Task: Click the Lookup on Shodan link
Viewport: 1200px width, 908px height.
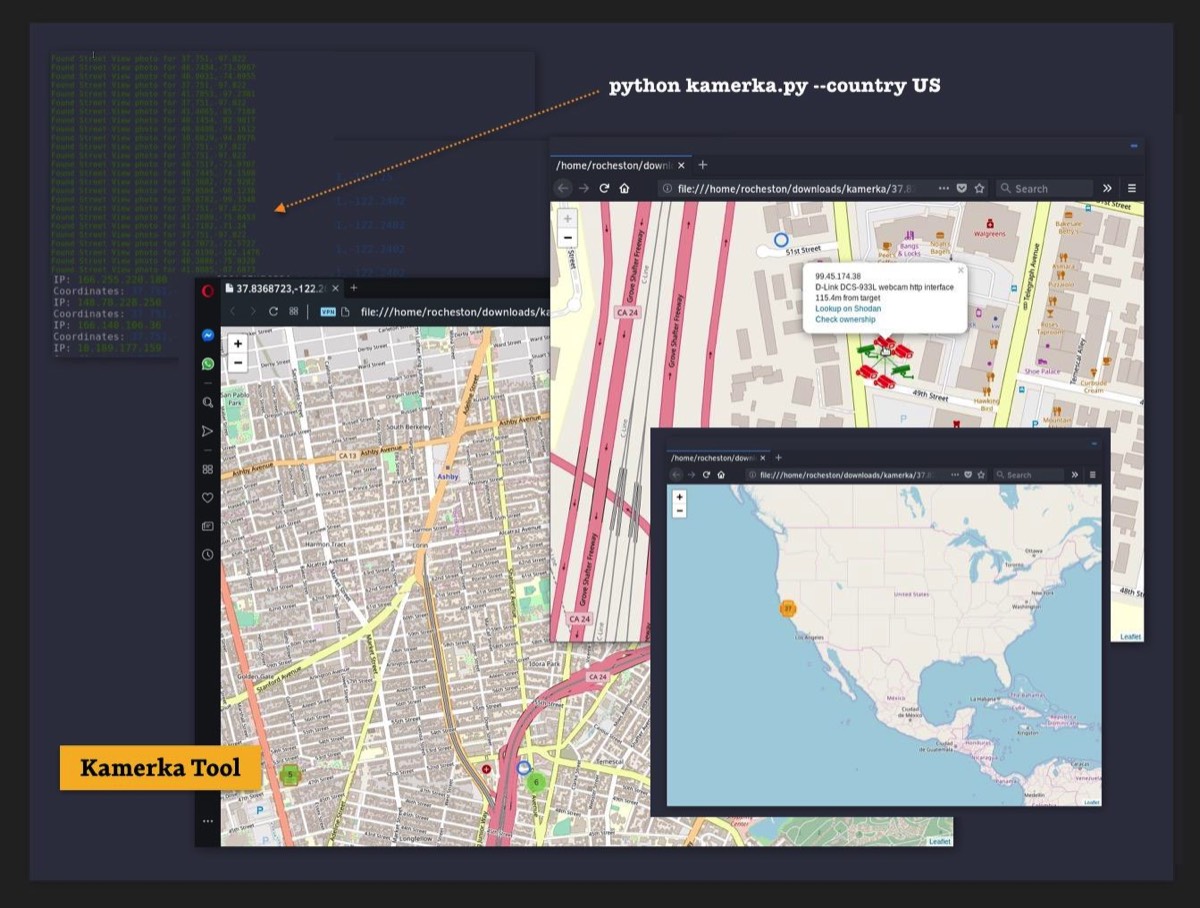Action: (847, 309)
